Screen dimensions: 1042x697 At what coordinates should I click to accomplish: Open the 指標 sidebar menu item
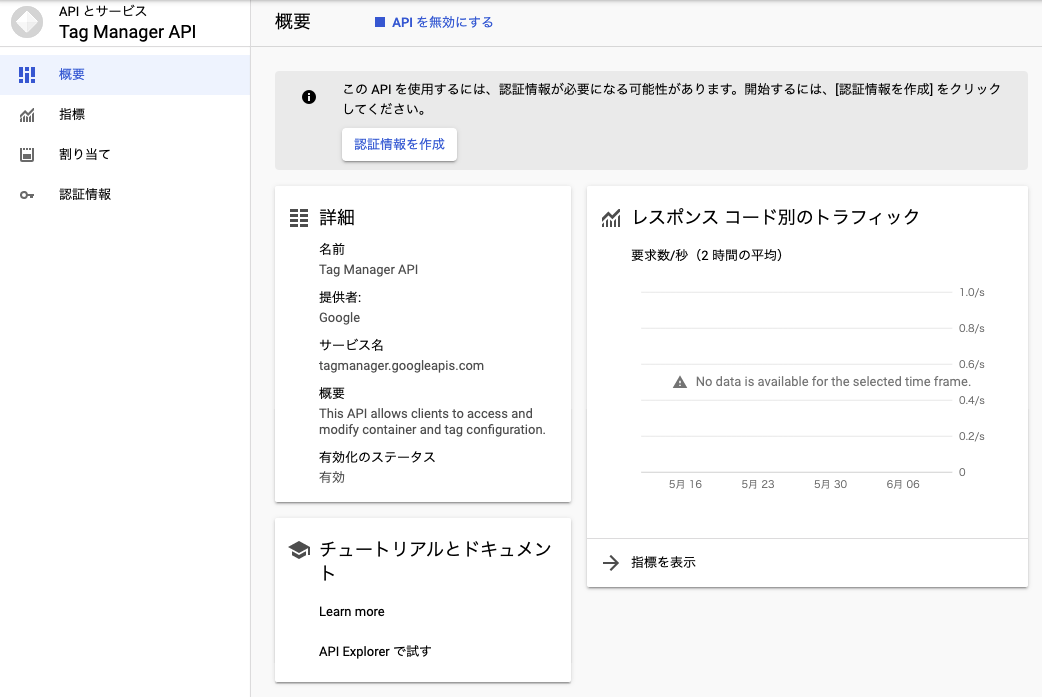click(125, 114)
